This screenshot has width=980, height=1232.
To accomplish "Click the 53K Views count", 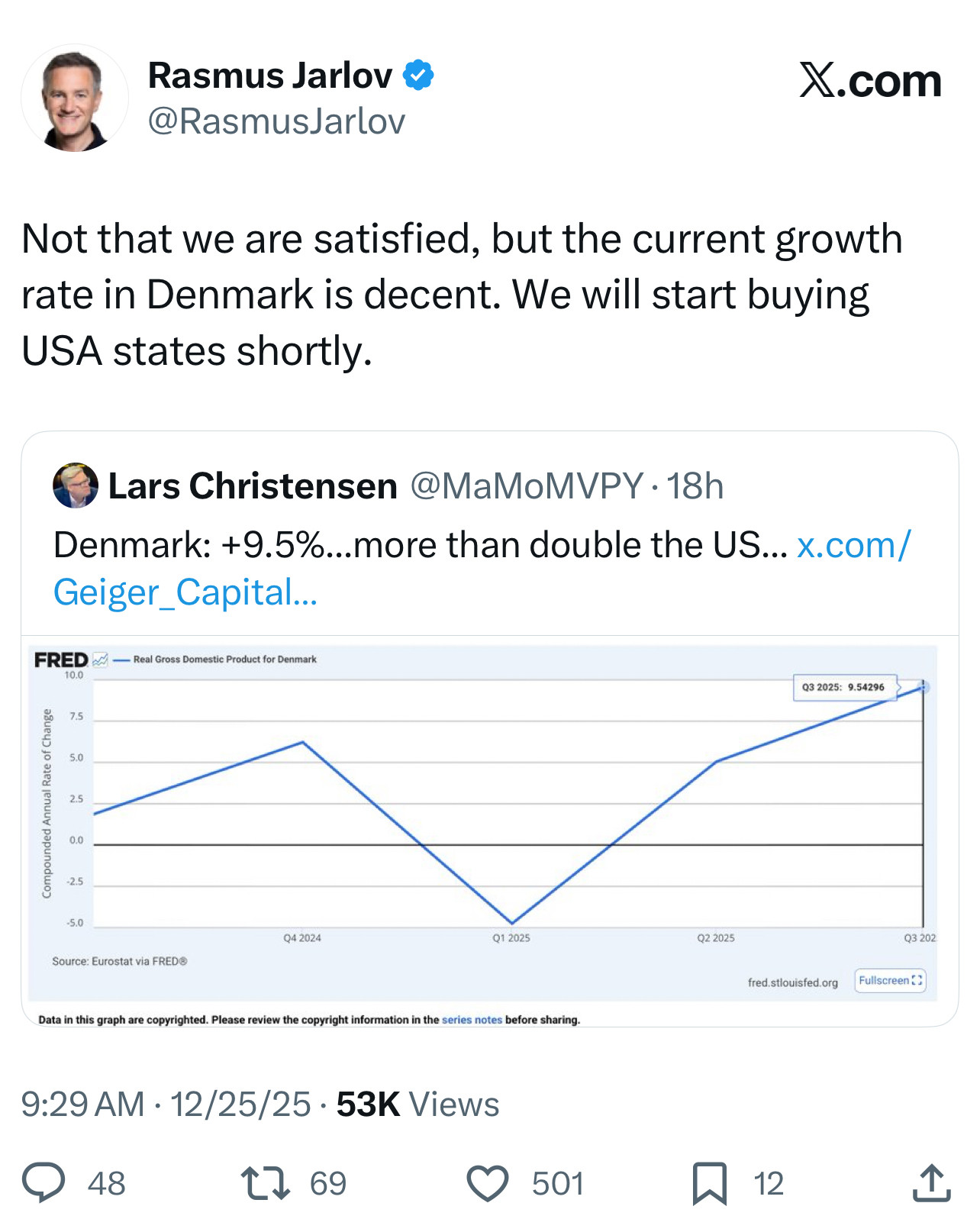I will tap(417, 1105).
